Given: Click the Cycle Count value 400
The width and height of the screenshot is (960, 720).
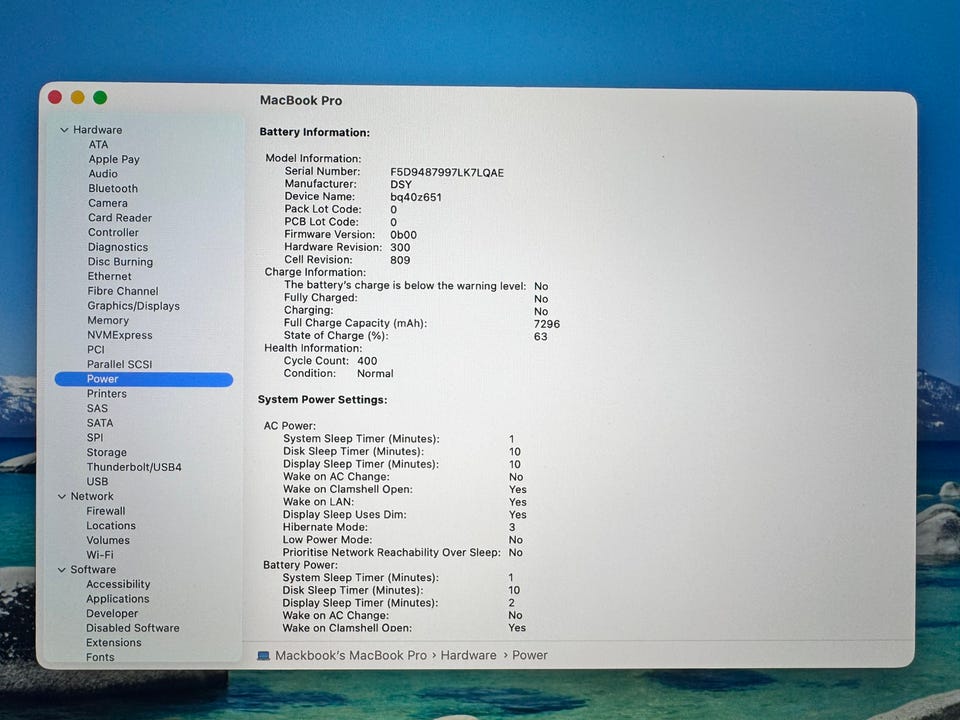Looking at the screenshot, I should 367,362.
